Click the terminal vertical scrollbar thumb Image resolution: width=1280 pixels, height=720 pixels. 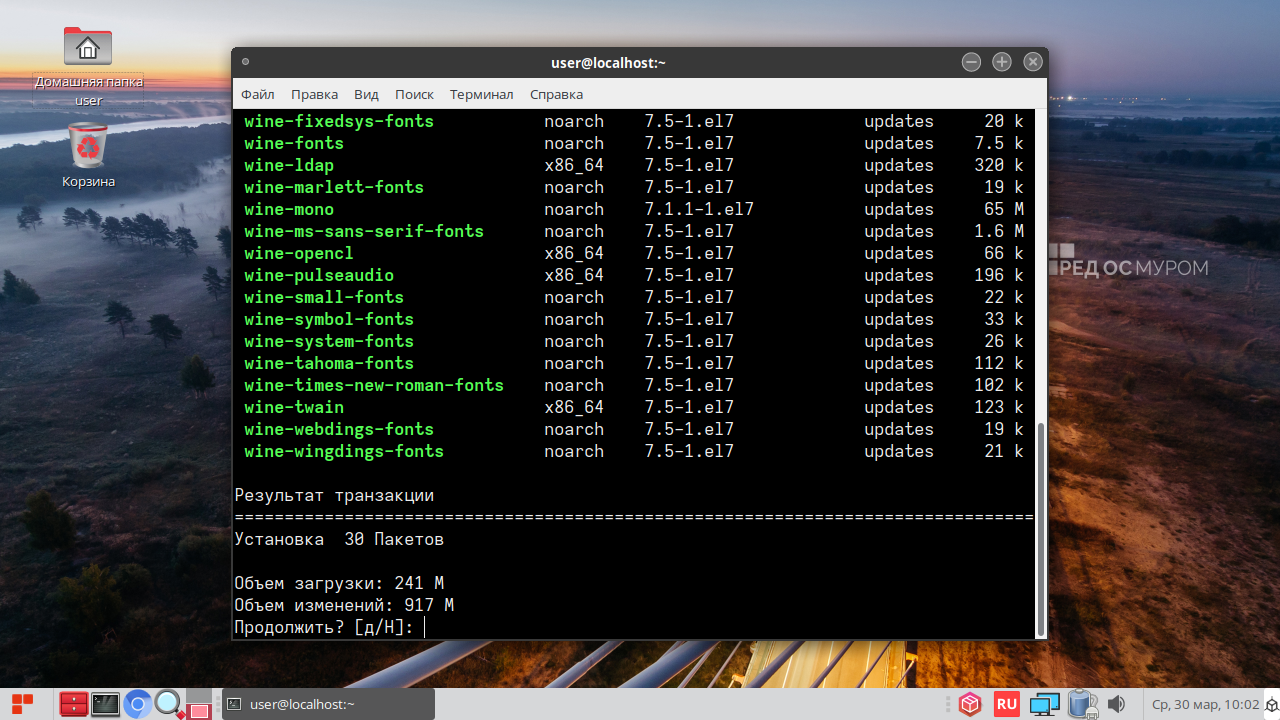coord(1041,528)
